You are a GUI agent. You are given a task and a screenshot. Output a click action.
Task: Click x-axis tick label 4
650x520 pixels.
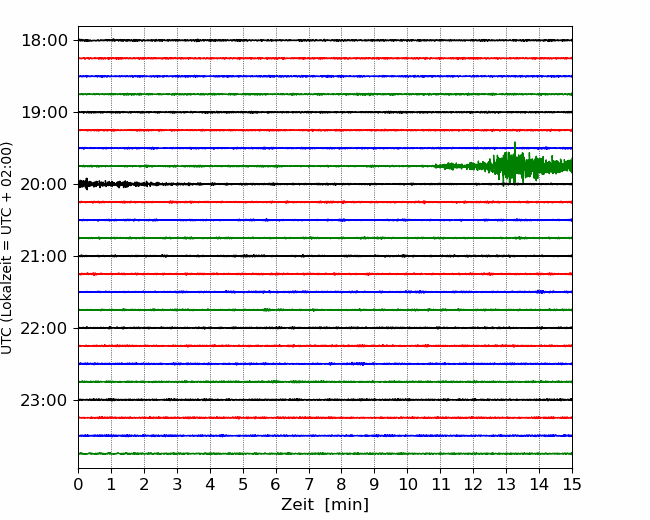click(210, 484)
